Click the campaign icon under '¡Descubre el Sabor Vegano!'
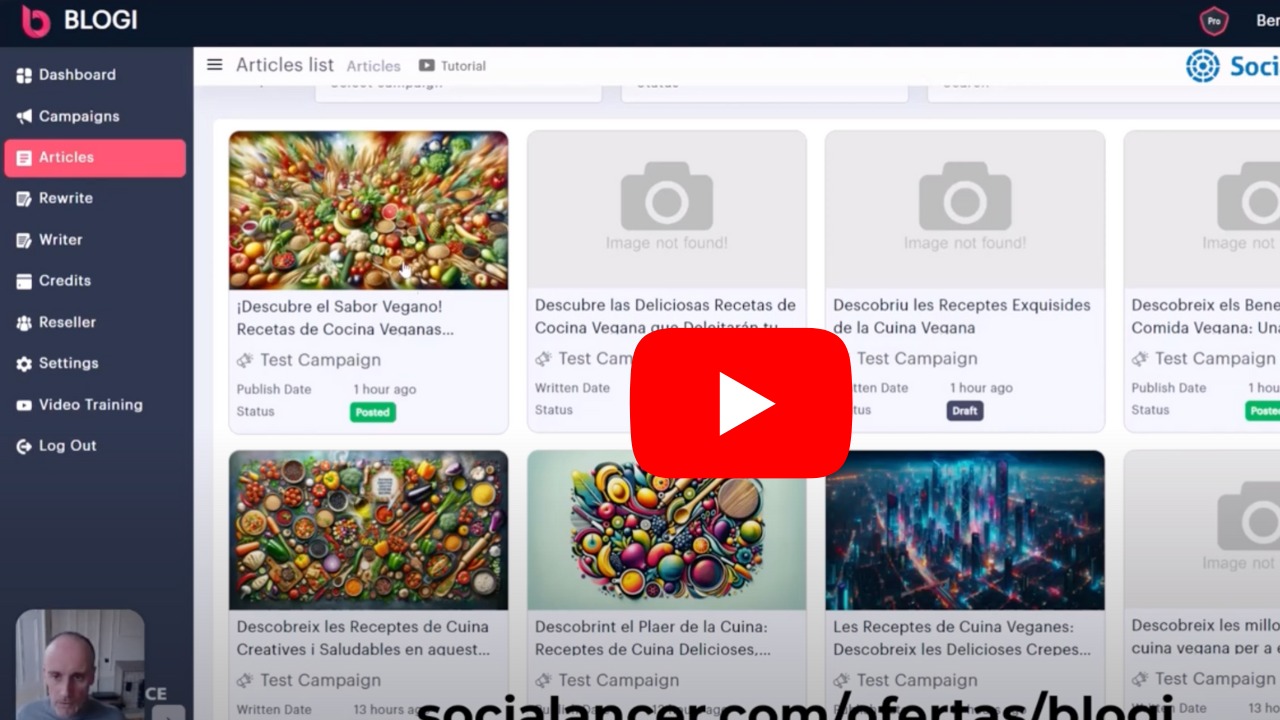 coord(245,360)
